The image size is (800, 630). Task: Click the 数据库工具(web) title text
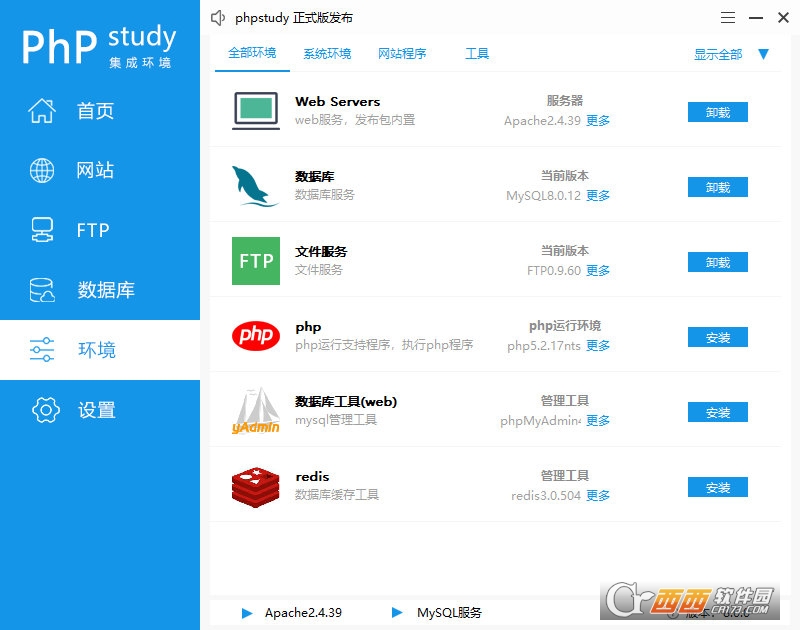(346, 401)
